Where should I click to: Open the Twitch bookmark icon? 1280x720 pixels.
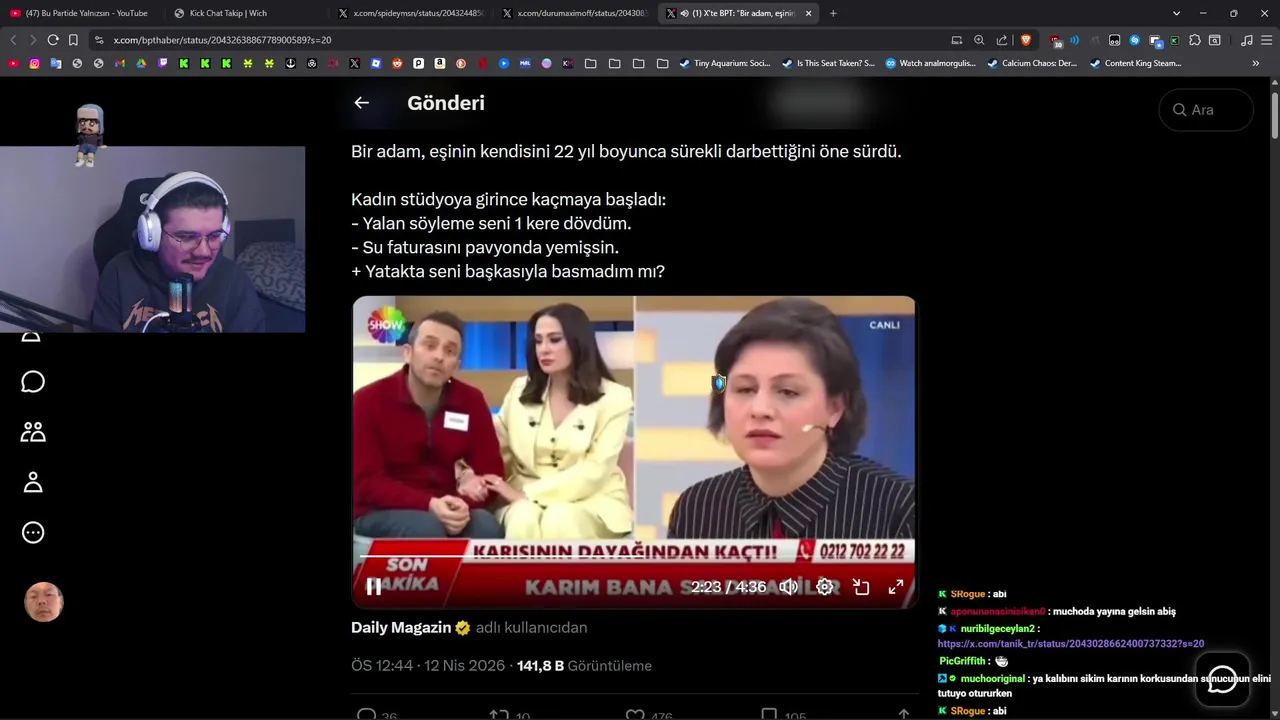coord(163,63)
